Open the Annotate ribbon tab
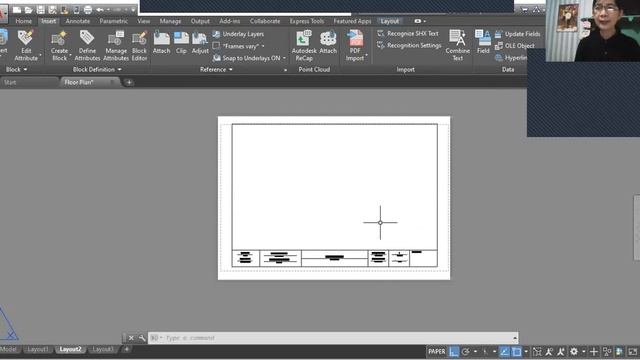640x360 pixels. pyautogui.click(x=78, y=21)
